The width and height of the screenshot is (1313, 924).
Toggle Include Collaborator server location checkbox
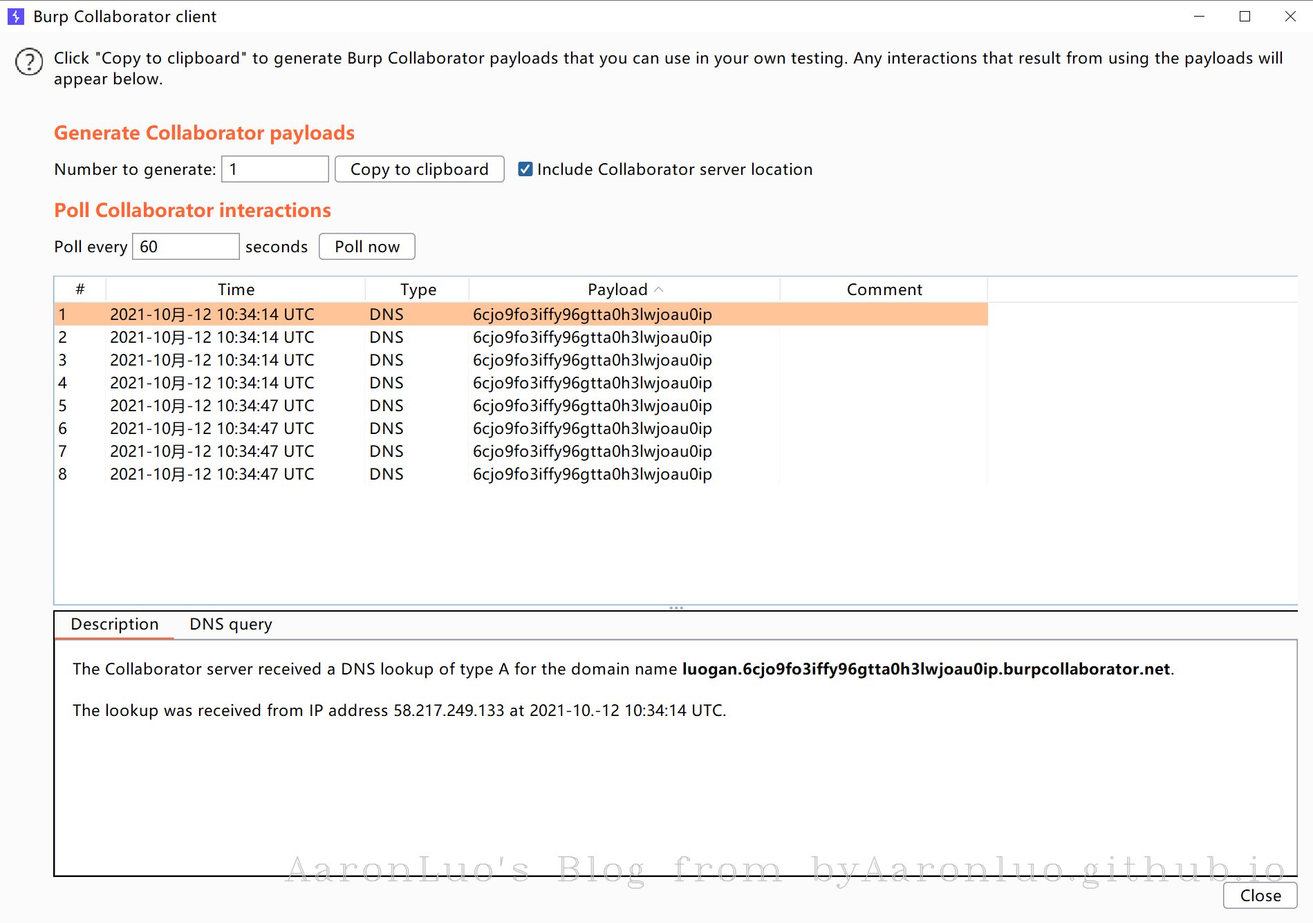coord(525,169)
